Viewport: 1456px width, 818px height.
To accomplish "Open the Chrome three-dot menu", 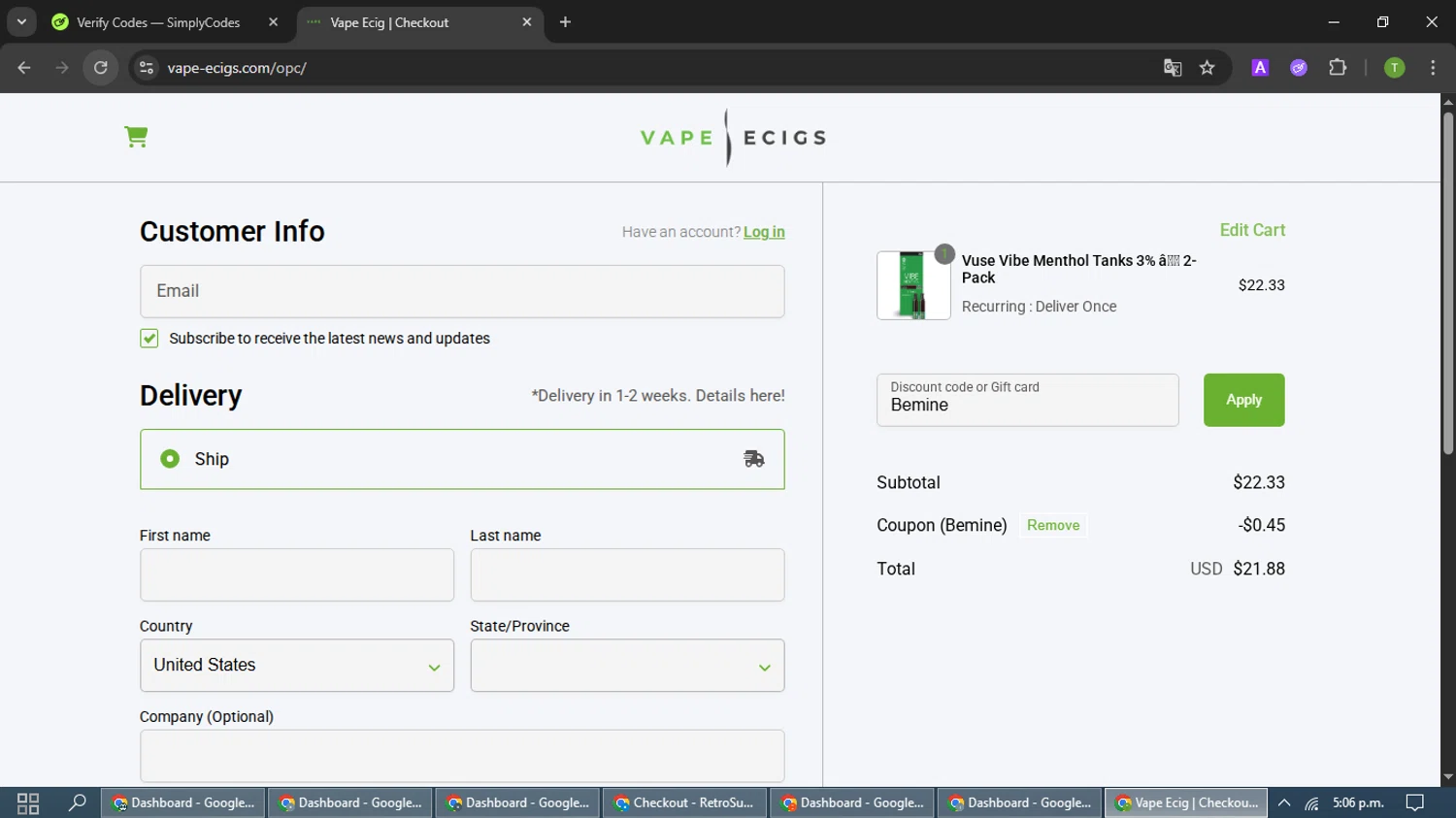I will tap(1433, 68).
